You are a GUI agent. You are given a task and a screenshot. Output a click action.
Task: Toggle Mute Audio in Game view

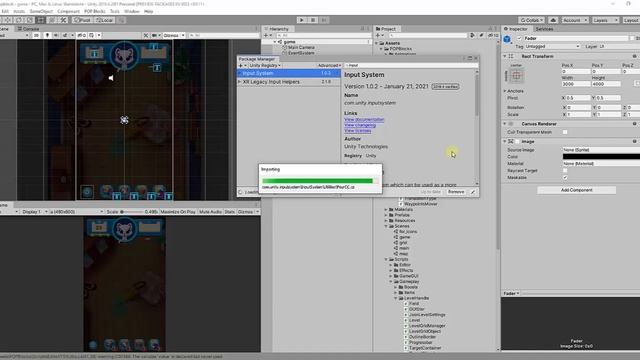[x=210, y=212]
